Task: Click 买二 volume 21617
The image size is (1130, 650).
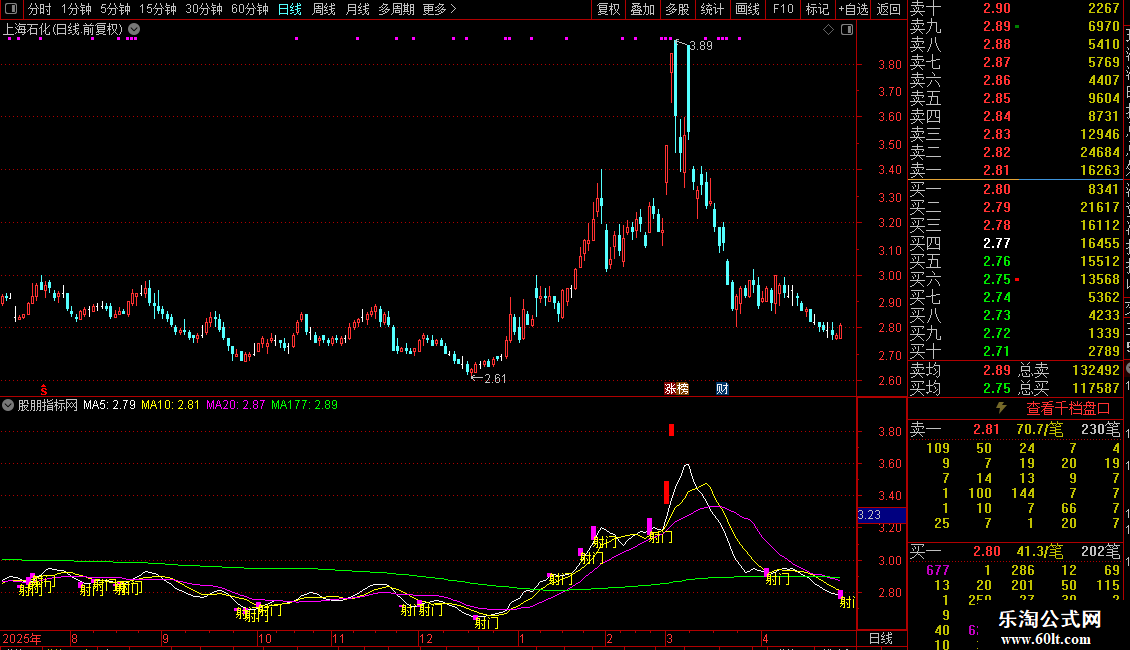Action: point(1100,207)
